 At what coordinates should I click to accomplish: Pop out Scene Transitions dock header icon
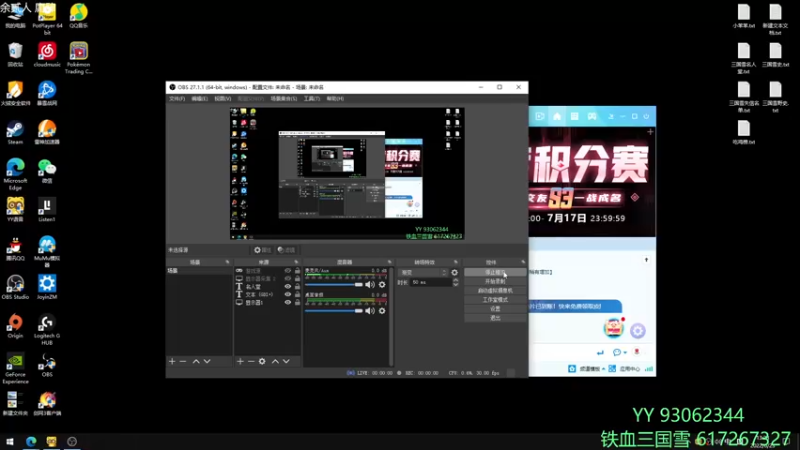click(x=456, y=262)
